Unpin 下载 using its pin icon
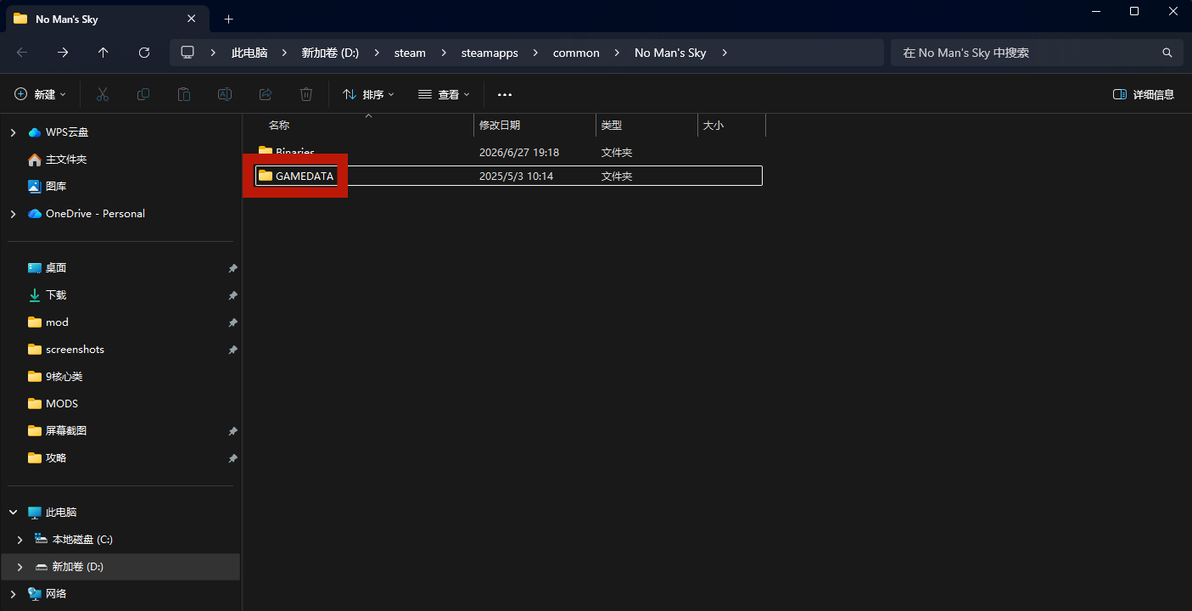Screen dimensions: 1192x611 click(x=233, y=295)
